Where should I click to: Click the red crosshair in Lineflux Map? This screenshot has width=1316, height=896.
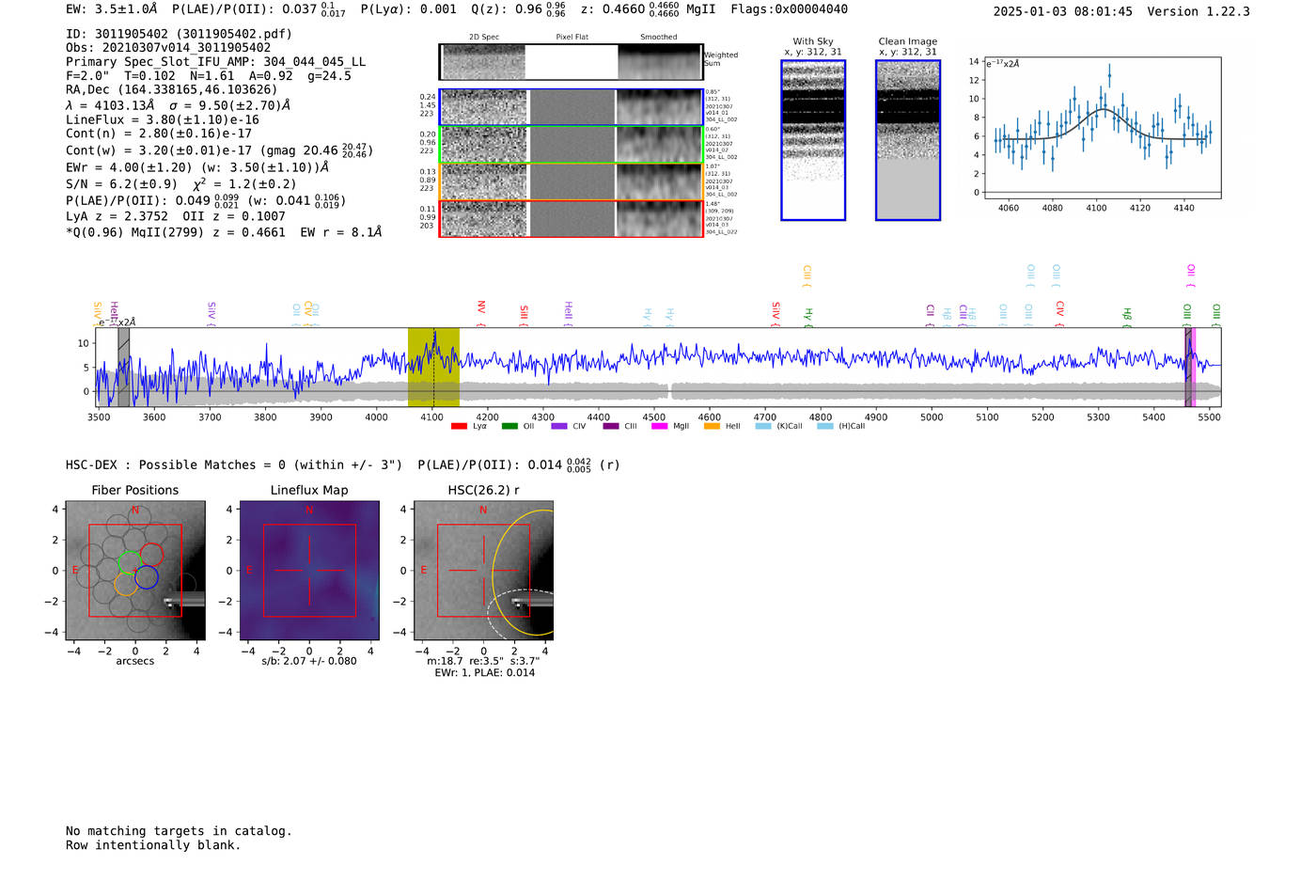pos(309,570)
